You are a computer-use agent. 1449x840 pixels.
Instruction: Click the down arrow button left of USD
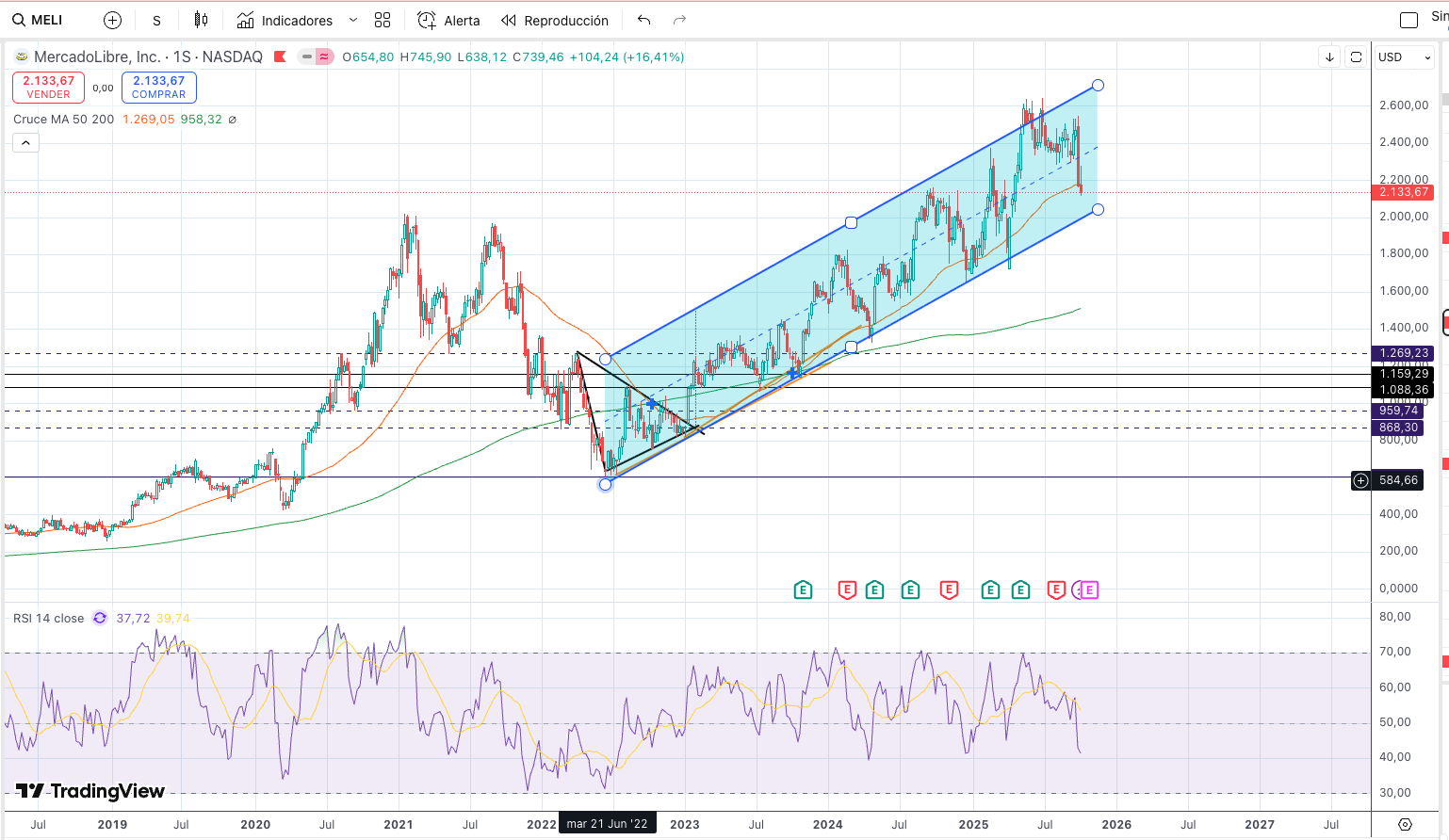(x=1329, y=57)
